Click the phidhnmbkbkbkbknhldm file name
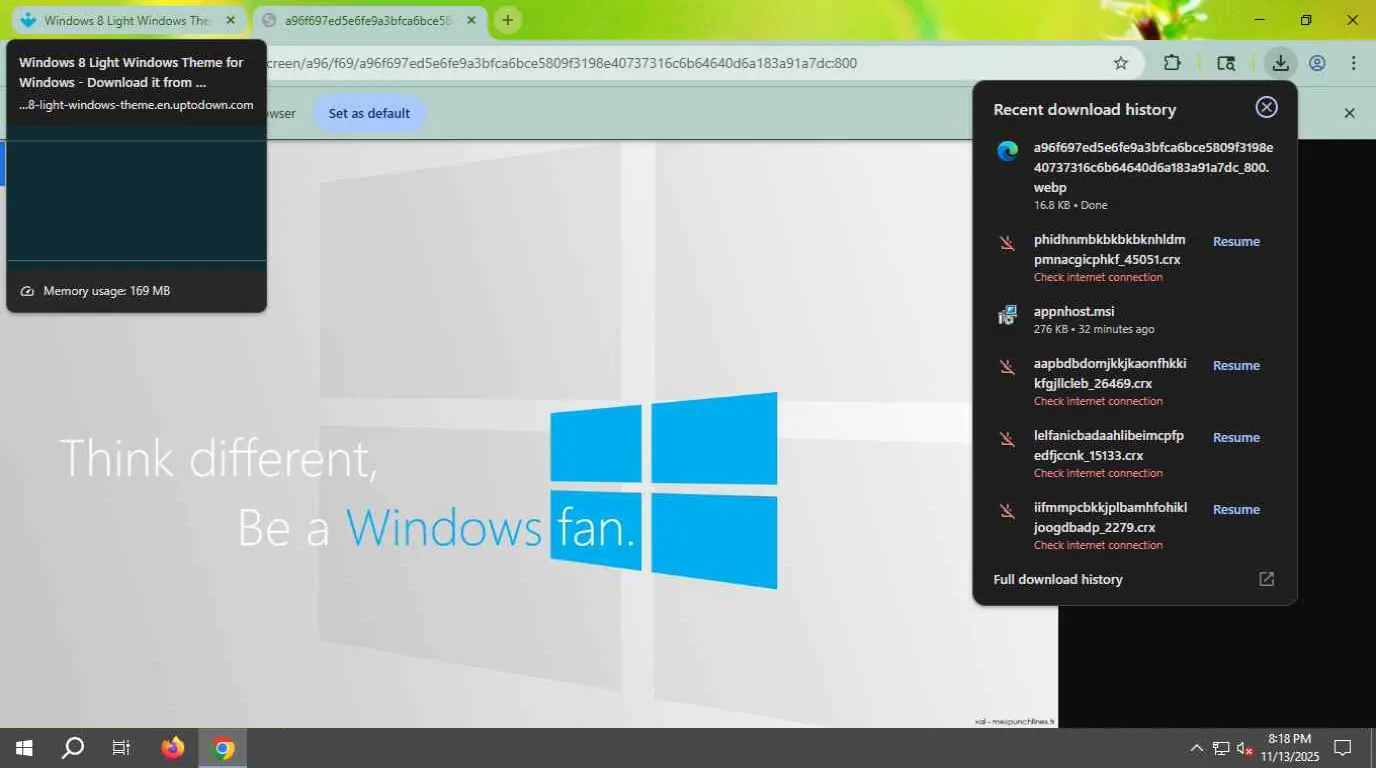 [x=1110, y=249]
